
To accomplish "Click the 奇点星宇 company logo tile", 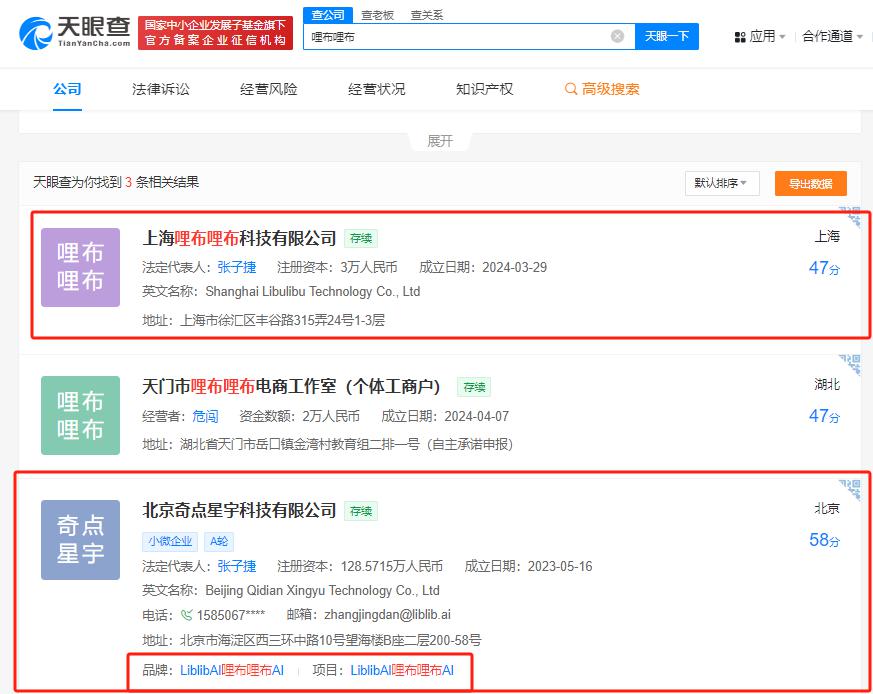I will [80, 540].
